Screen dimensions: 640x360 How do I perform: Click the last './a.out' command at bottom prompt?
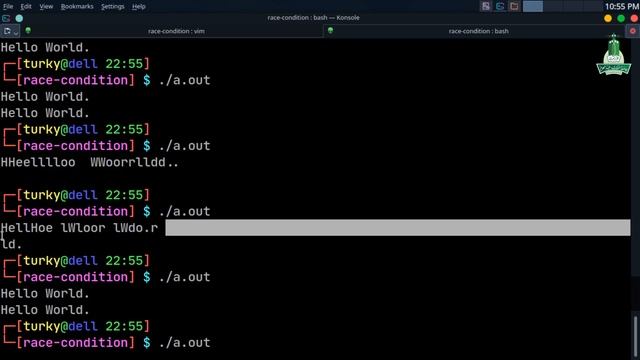(184, 342)
